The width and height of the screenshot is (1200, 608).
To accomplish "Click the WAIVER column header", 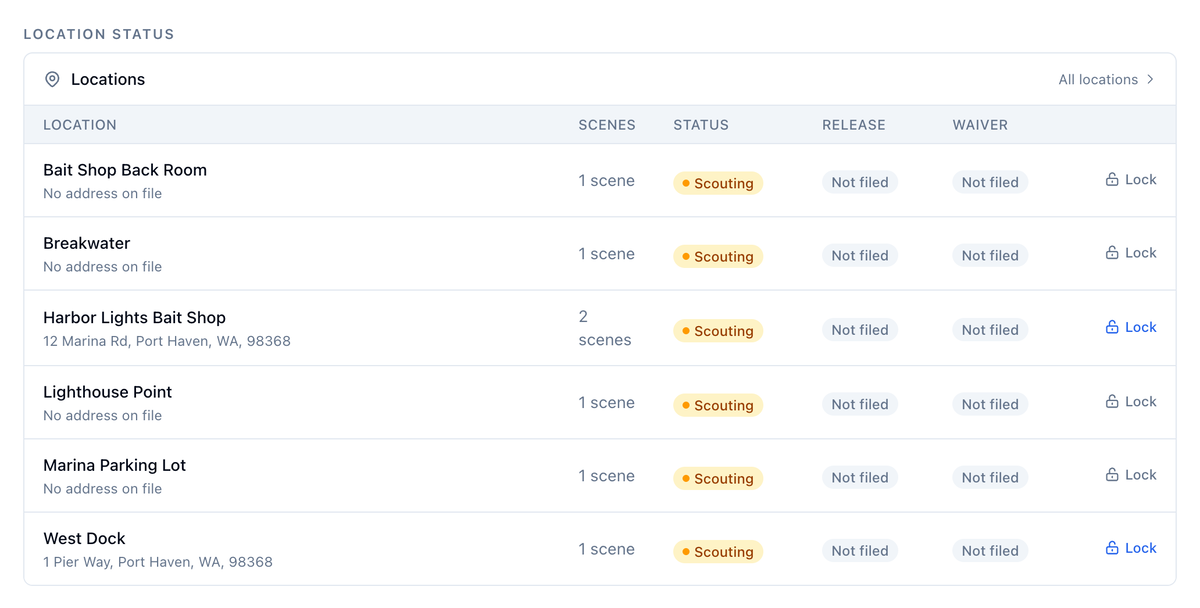I will tap(980, 125).
